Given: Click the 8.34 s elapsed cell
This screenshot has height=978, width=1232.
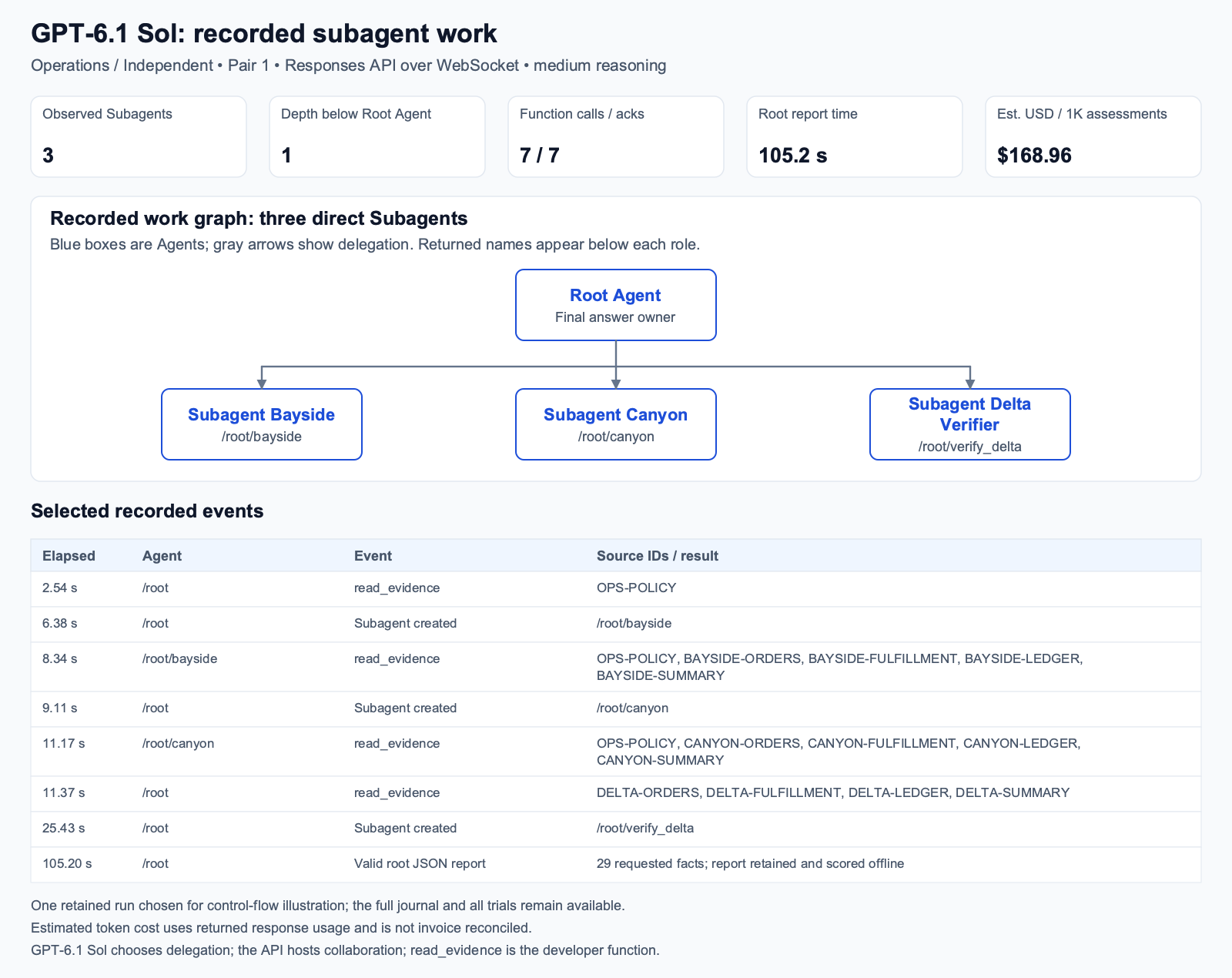Looking at the screenshot, I should pos(60,659).
